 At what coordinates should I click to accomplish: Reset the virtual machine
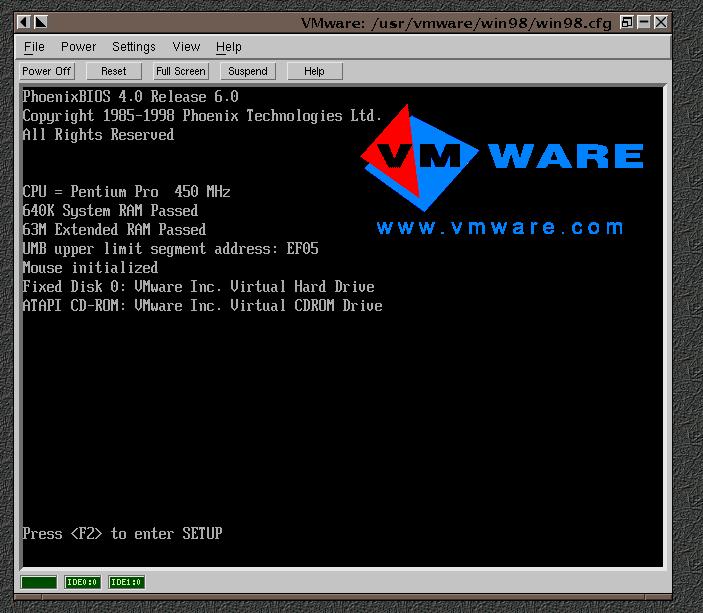click(114, 71)
